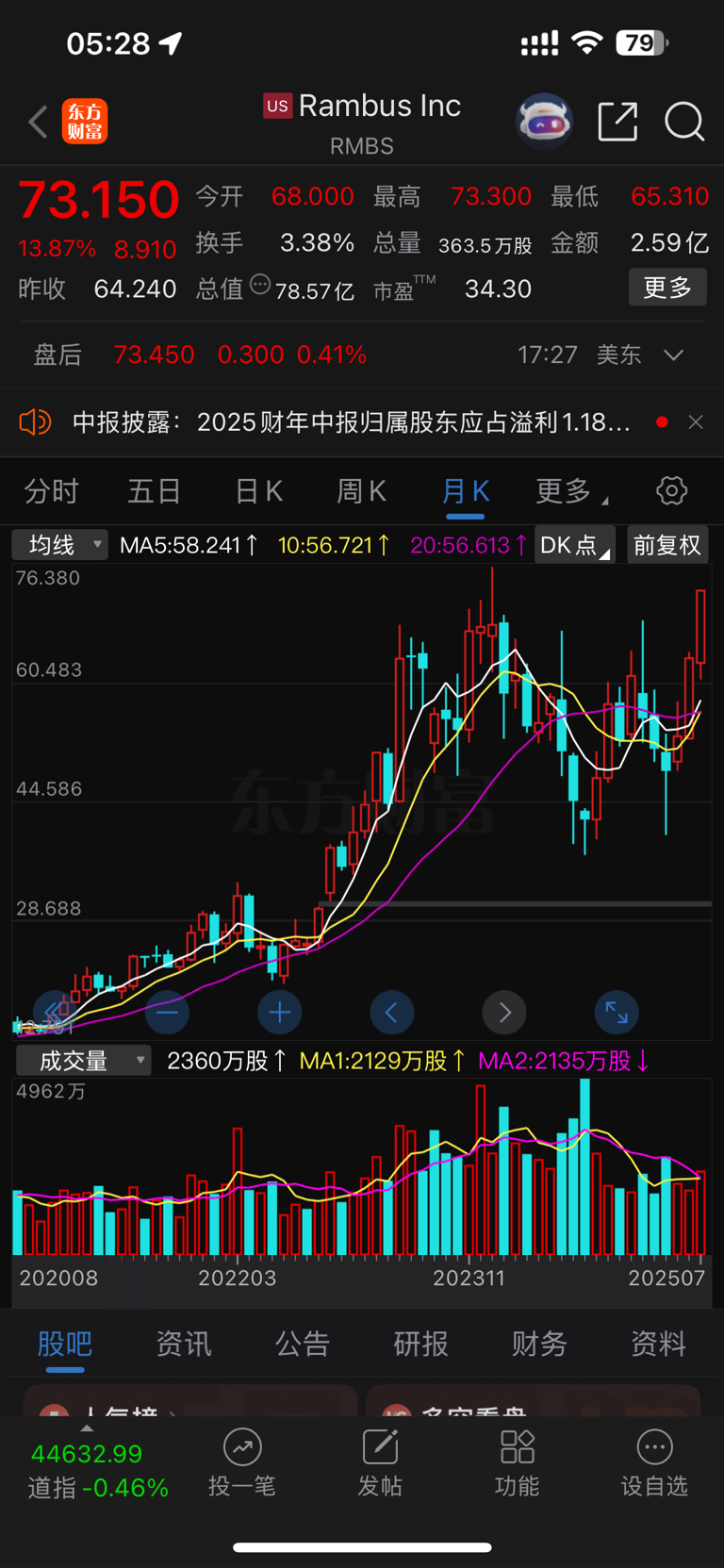
Task: Zoom in chart with plus button
Action: tap(279, 1013)
